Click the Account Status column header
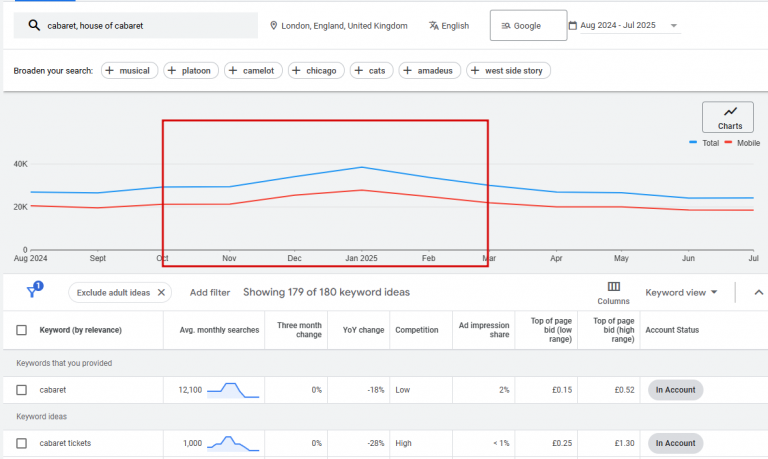Image resolution: width=768 pixels, height=459 pixels. [672, 330]
